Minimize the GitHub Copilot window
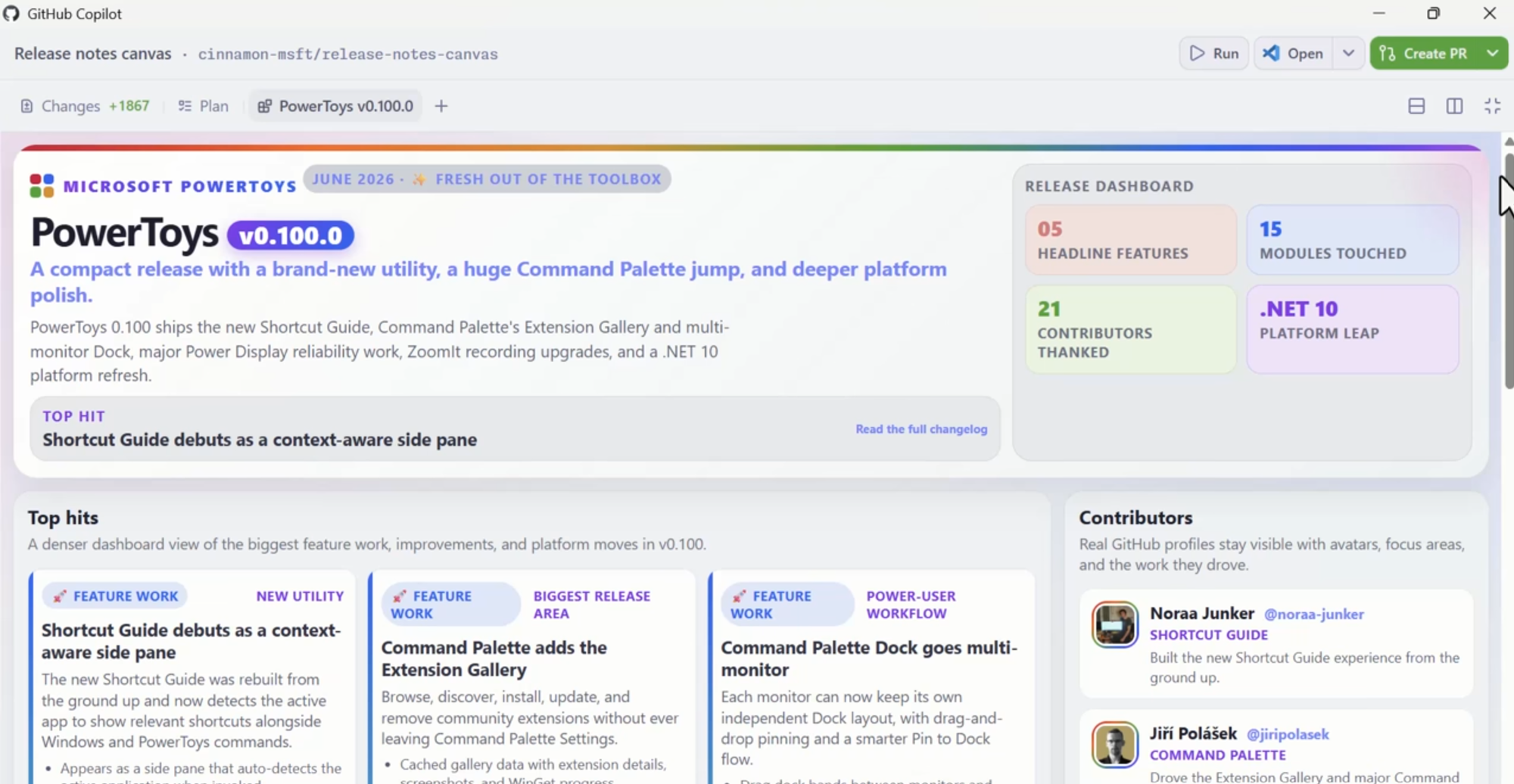Viewport: 1514px width, 784px height. 1378,14
